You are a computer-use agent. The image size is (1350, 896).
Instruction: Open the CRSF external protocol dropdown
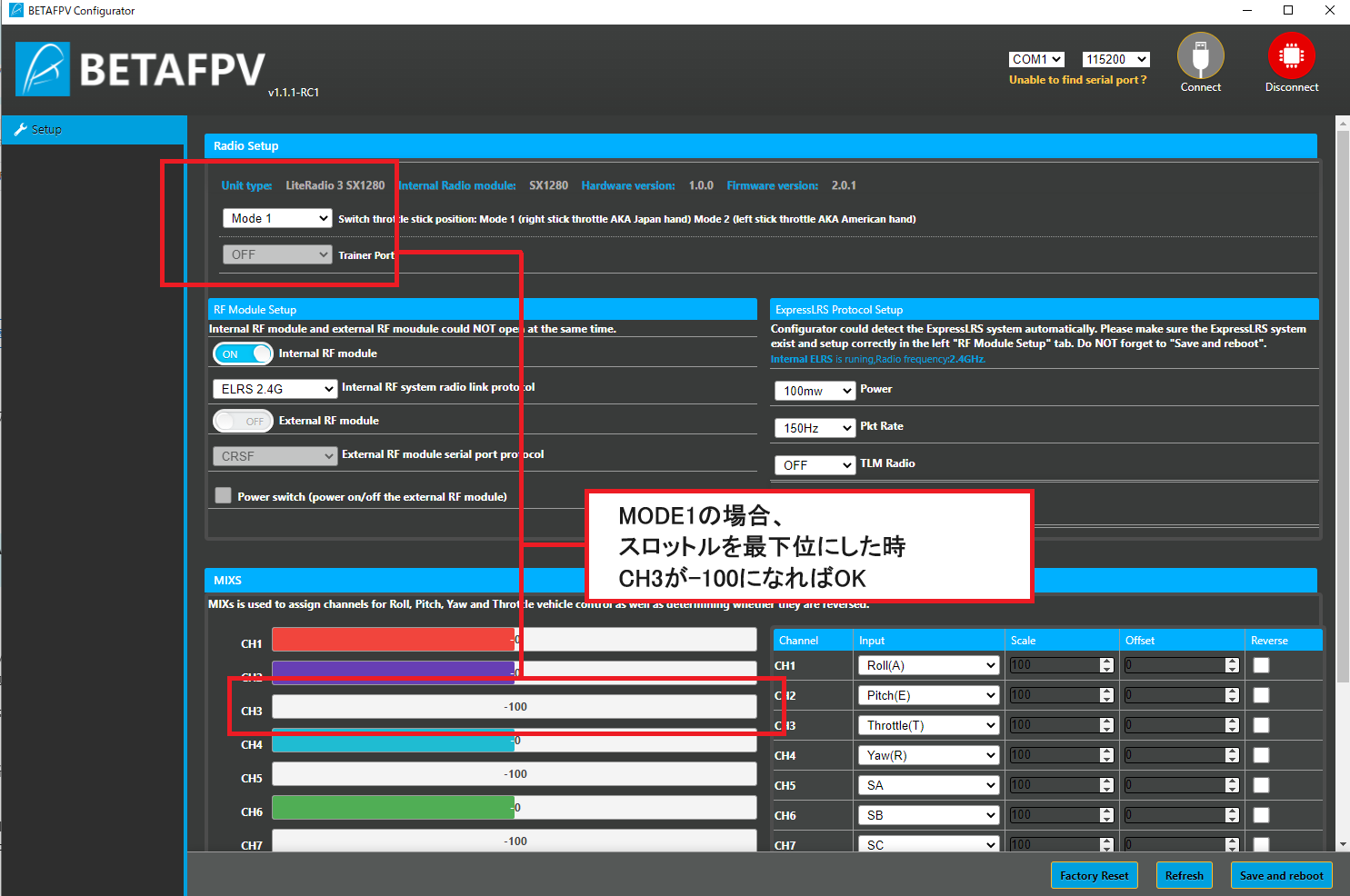coord(275,456)
